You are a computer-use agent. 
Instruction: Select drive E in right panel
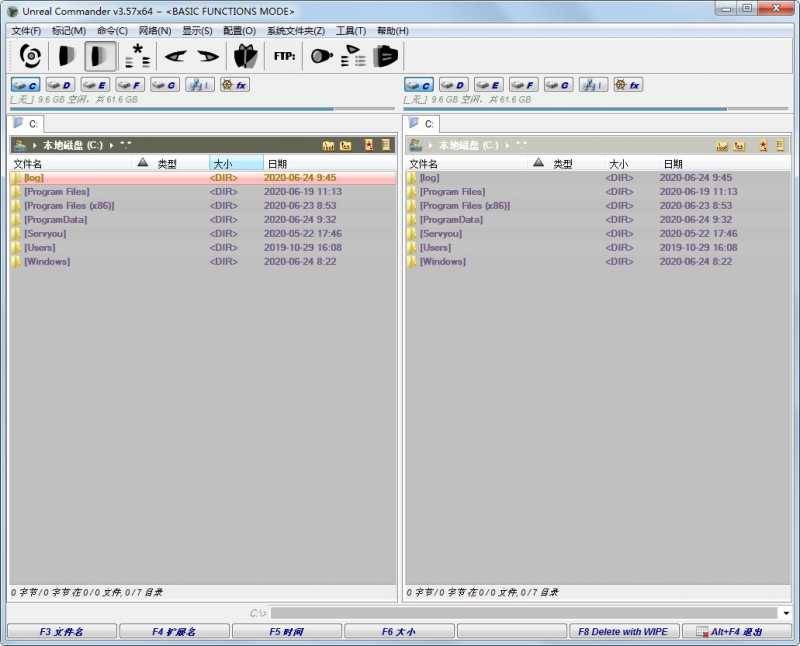point(488,85)
